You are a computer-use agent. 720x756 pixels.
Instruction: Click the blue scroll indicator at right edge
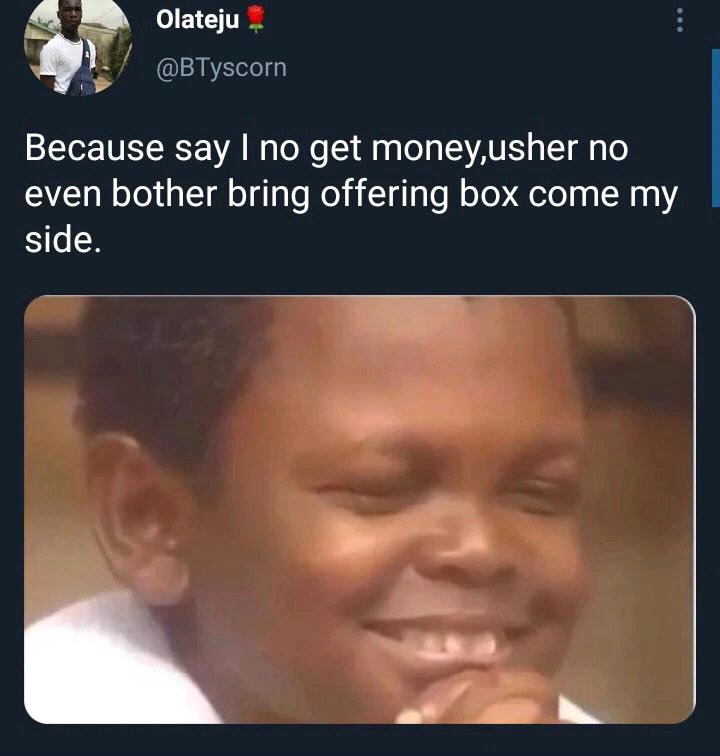click(x=716, y=128)
